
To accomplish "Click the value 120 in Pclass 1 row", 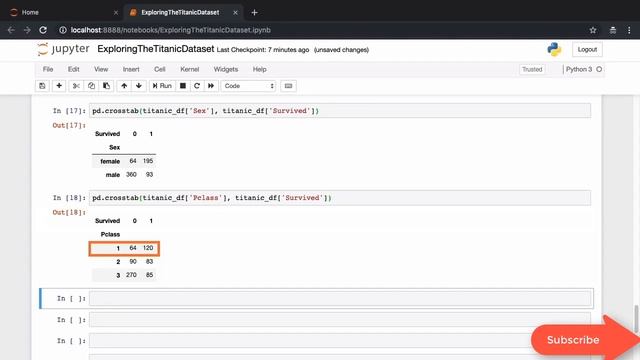I will (x=148, y=248).
